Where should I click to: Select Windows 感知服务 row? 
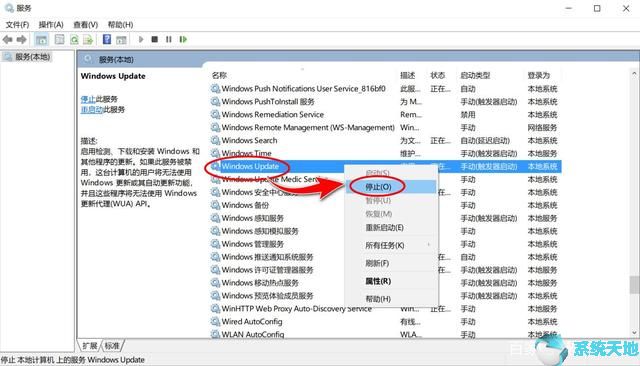(x=386, y=218)
